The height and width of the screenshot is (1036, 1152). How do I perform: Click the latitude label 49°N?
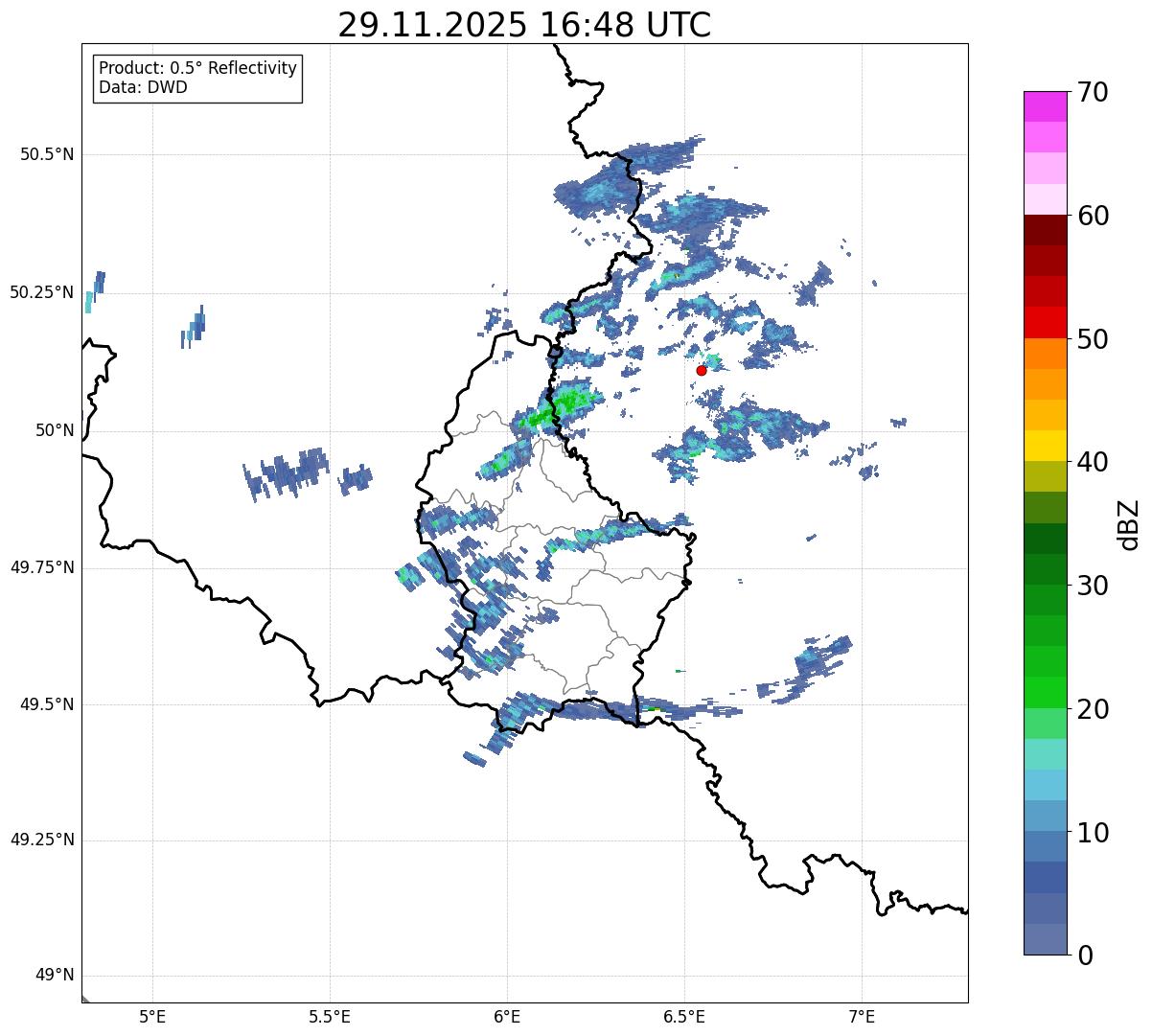pos(55,976)
